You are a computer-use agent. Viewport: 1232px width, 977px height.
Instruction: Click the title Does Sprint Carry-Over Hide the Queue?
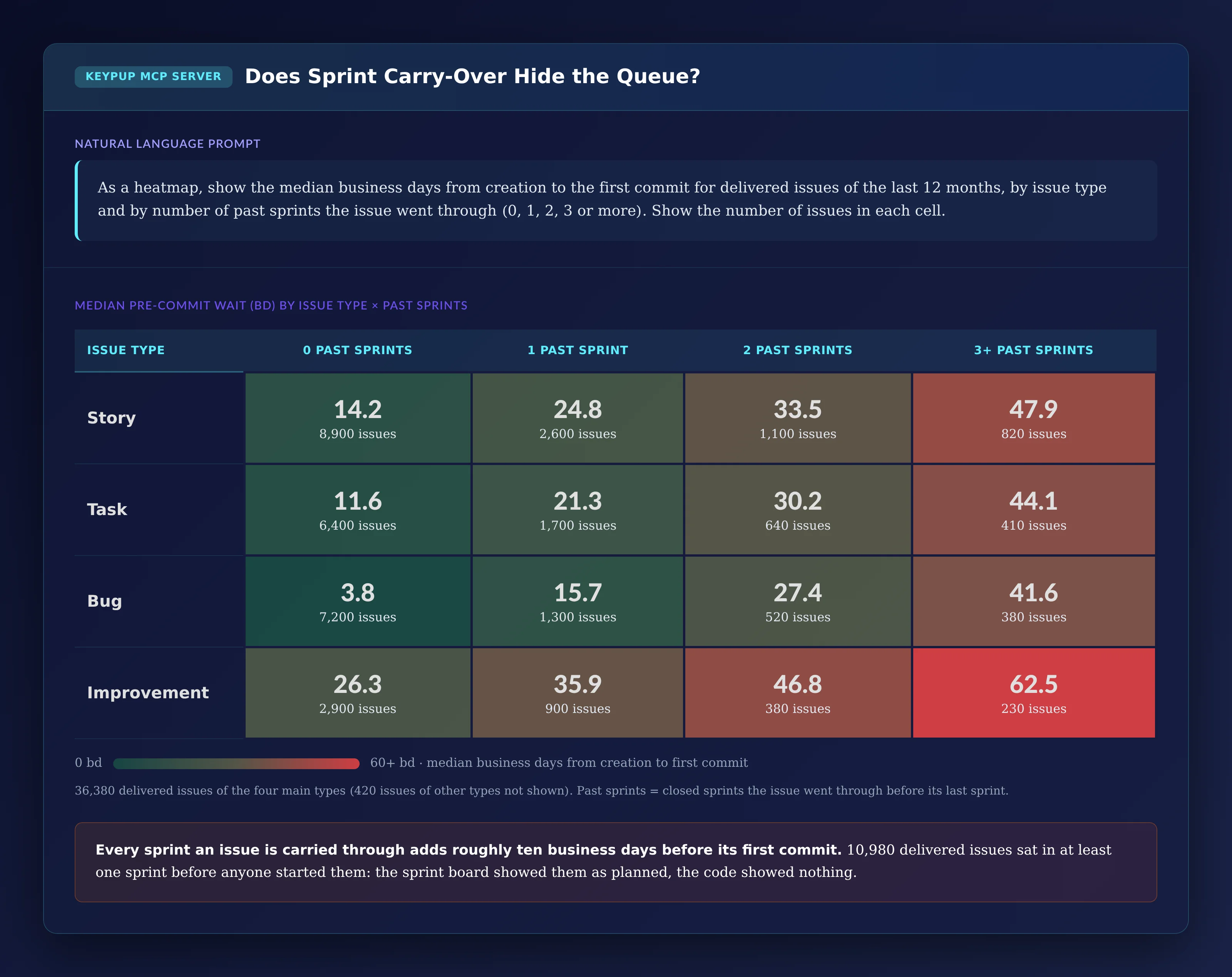(472, 77)
